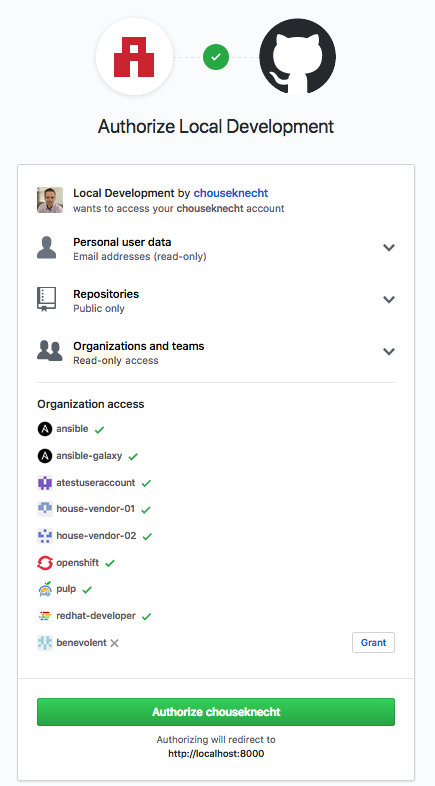Screen dimensions: 435x786
Task: Select the openshift organization name
Action: (78, 562)
